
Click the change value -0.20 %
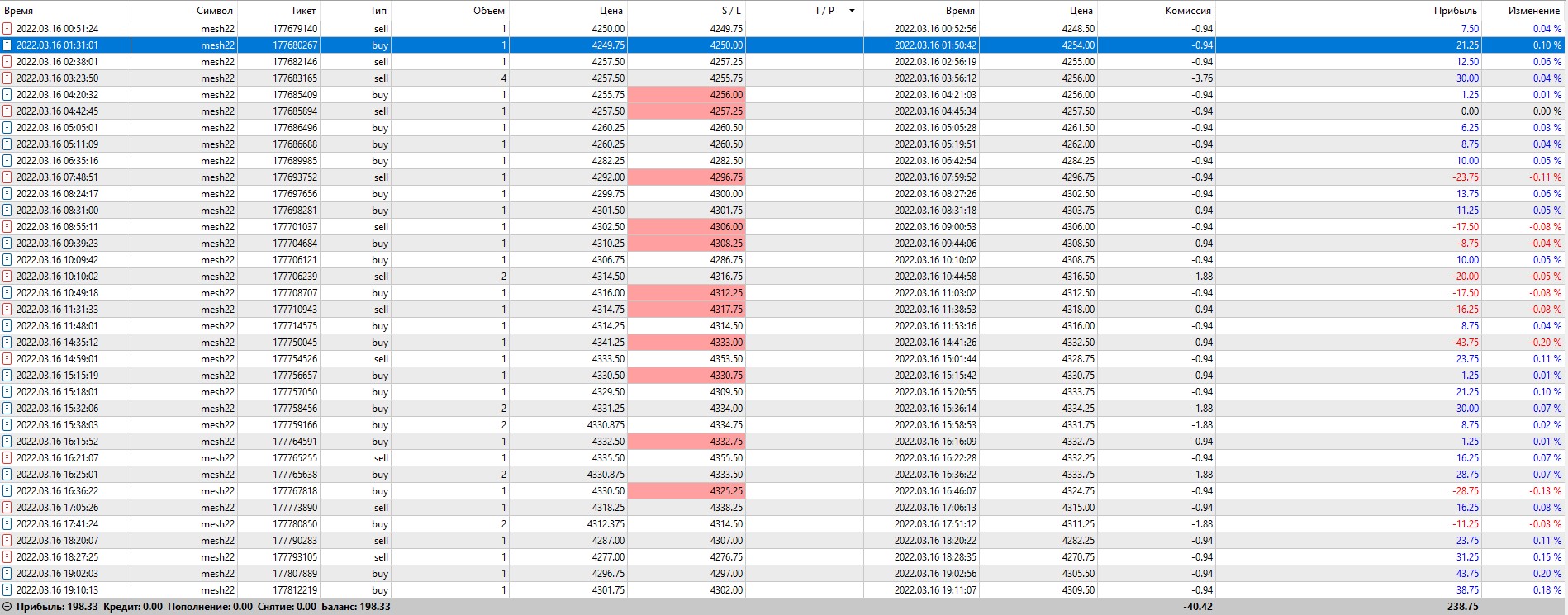point(1546,343)
